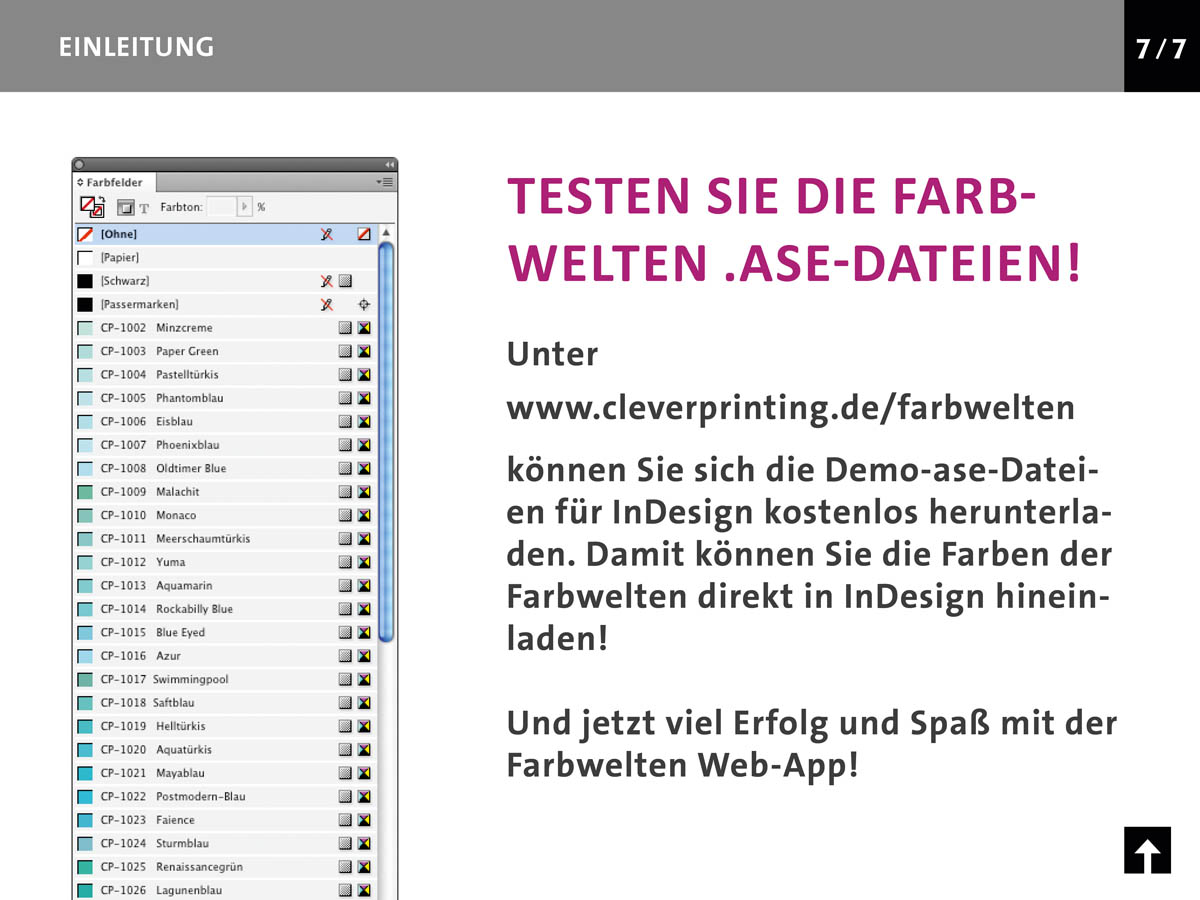Open the Farbton percentage dropdown arrow

(245, 207)
